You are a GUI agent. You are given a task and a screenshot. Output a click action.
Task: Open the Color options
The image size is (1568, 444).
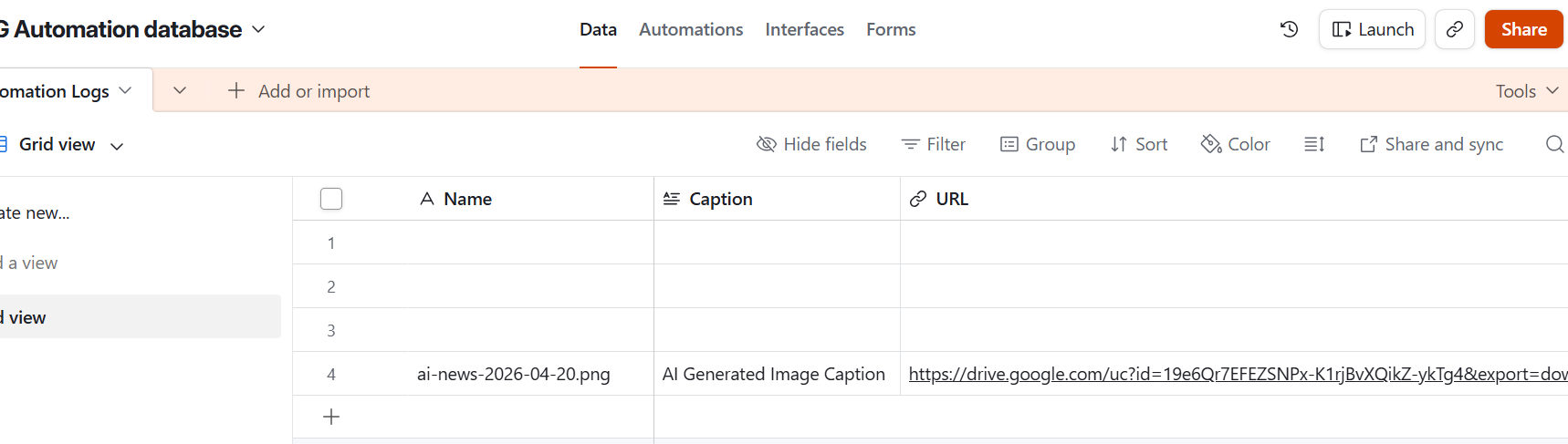pos(1236,144)
